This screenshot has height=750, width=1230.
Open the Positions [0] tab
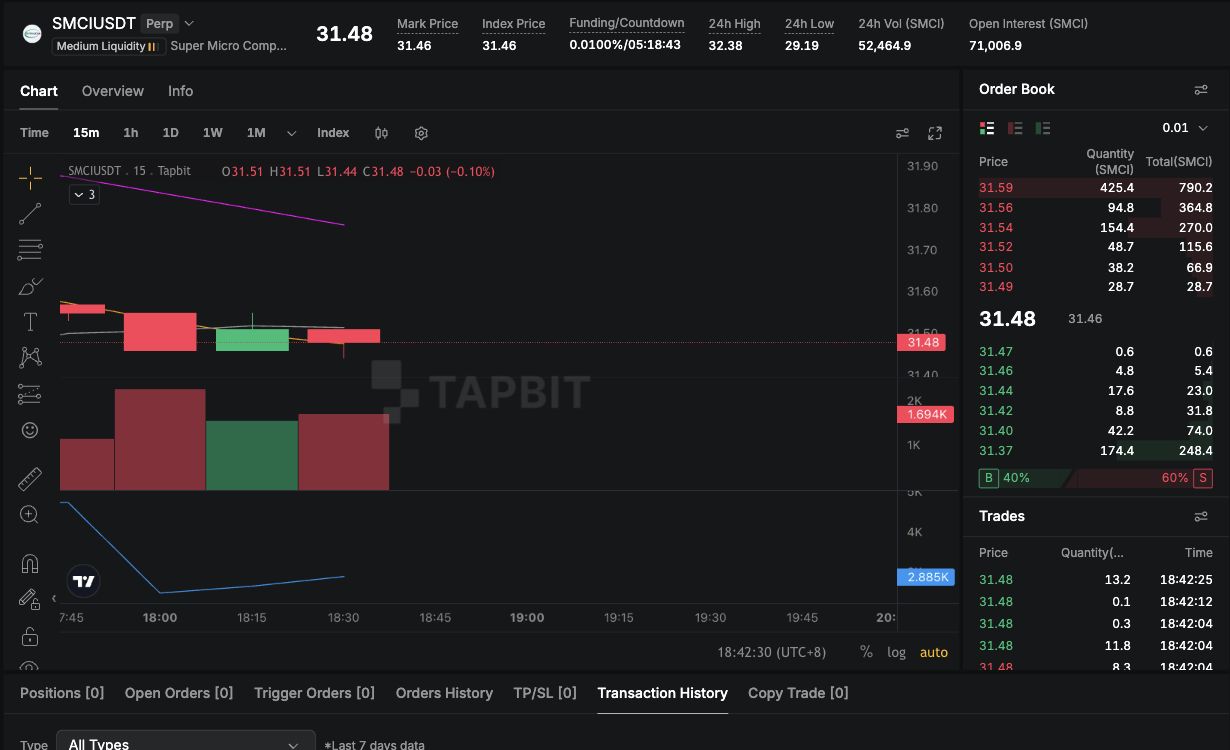(x=62, y=693)
